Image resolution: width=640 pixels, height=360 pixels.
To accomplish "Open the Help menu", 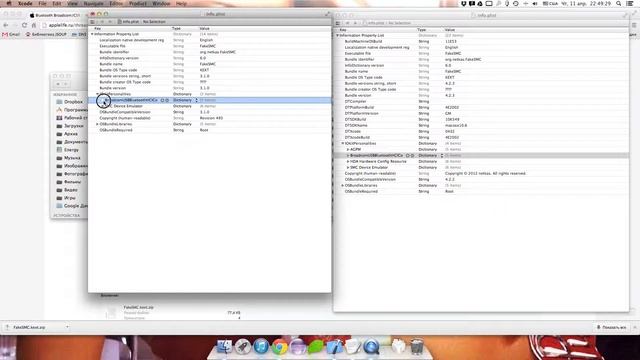I will (181, 3).
